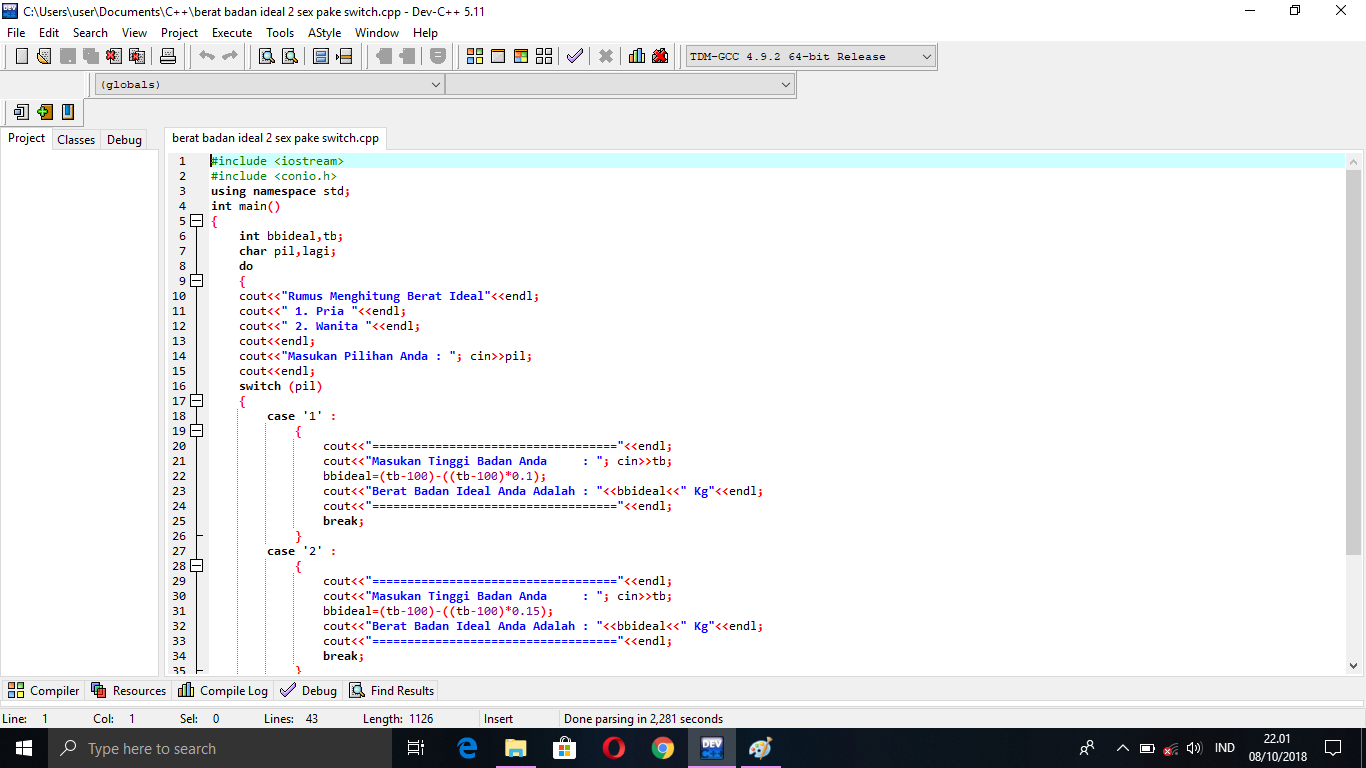Open the Window menu

point(377,32)
